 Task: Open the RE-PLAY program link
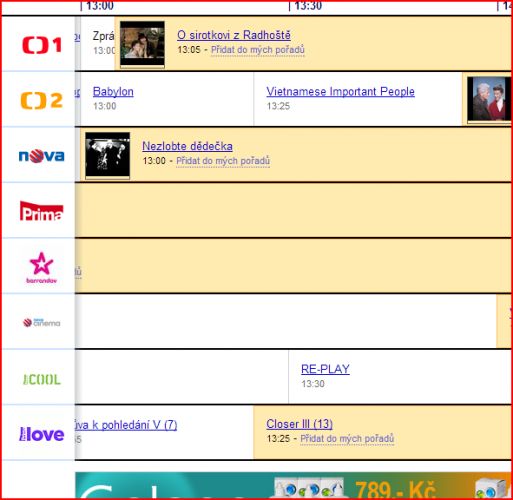(x=325, y=369)
